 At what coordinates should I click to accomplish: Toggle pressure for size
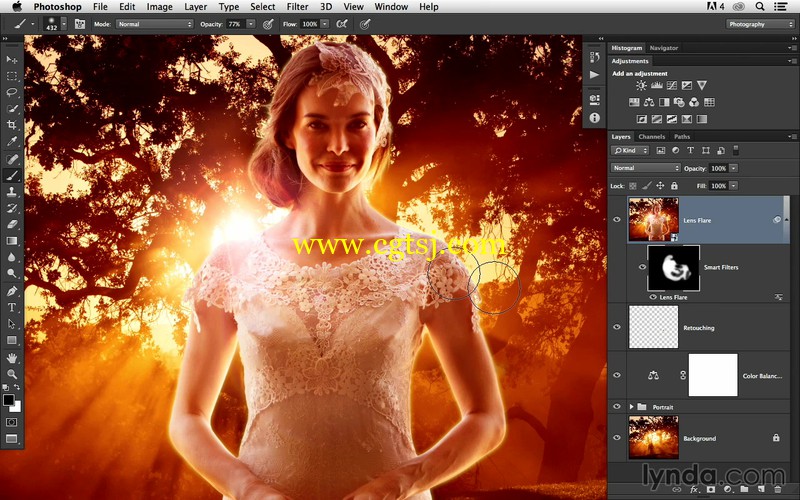pos(364,24)
